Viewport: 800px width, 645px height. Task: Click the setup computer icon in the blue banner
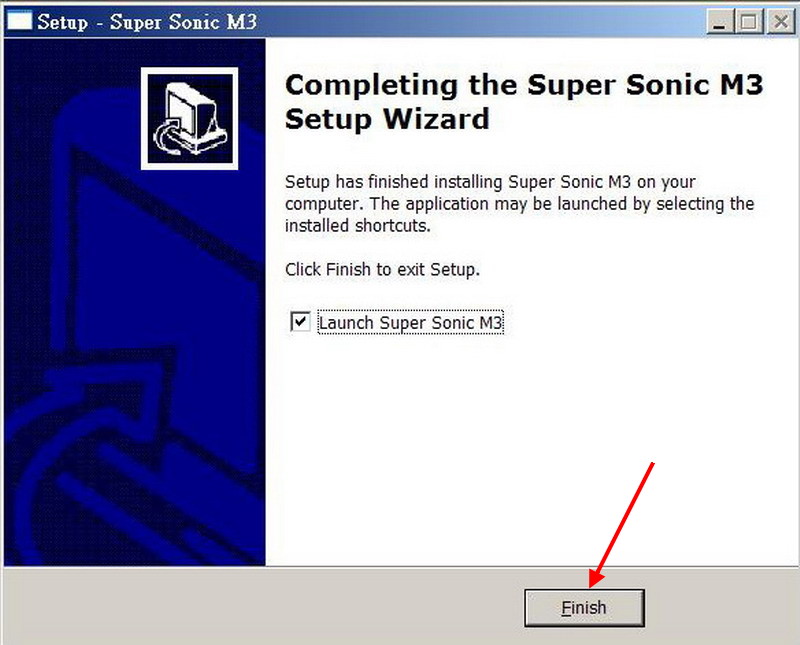(x=190, y=119)
